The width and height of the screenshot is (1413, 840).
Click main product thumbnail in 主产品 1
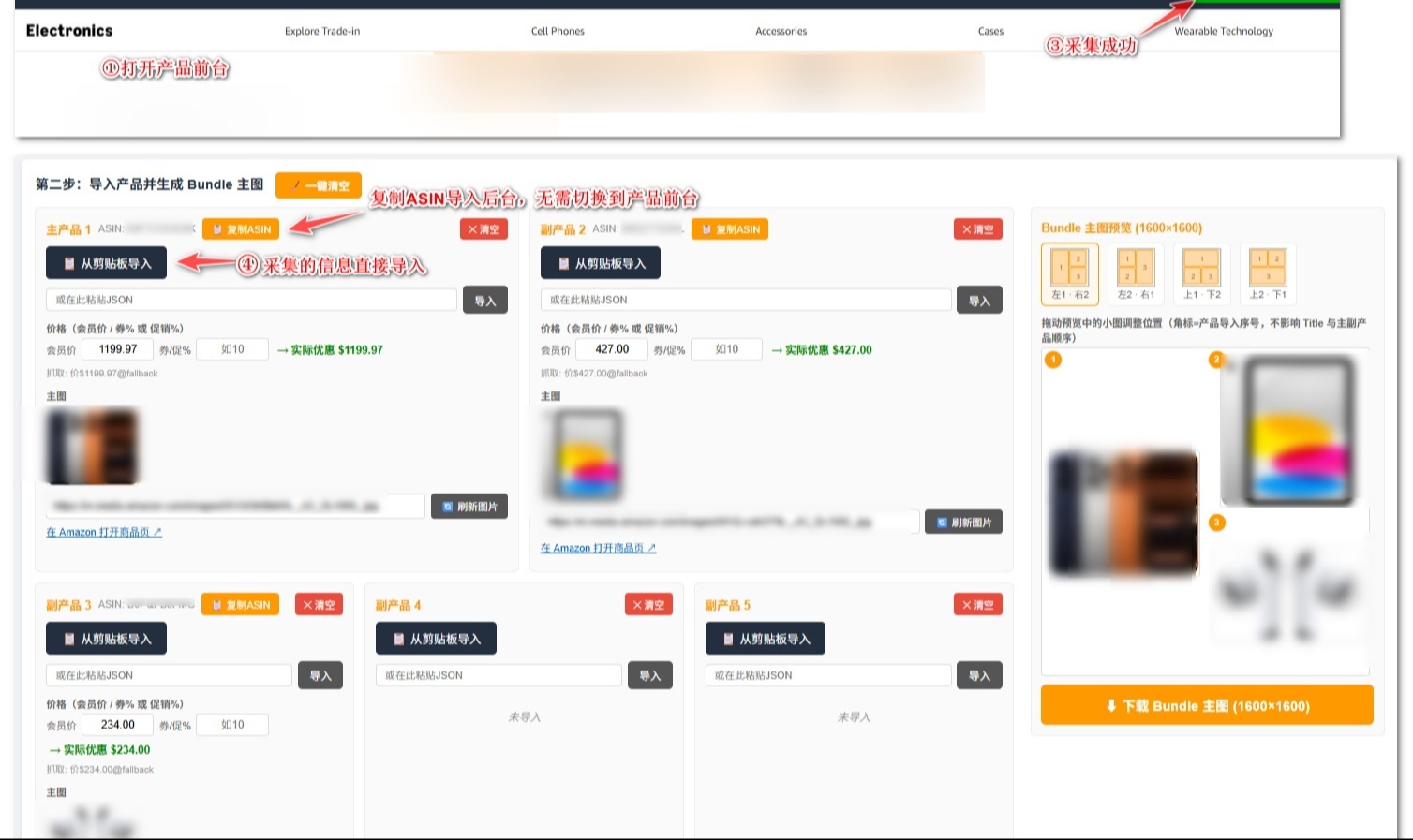(x=93, y=446)
